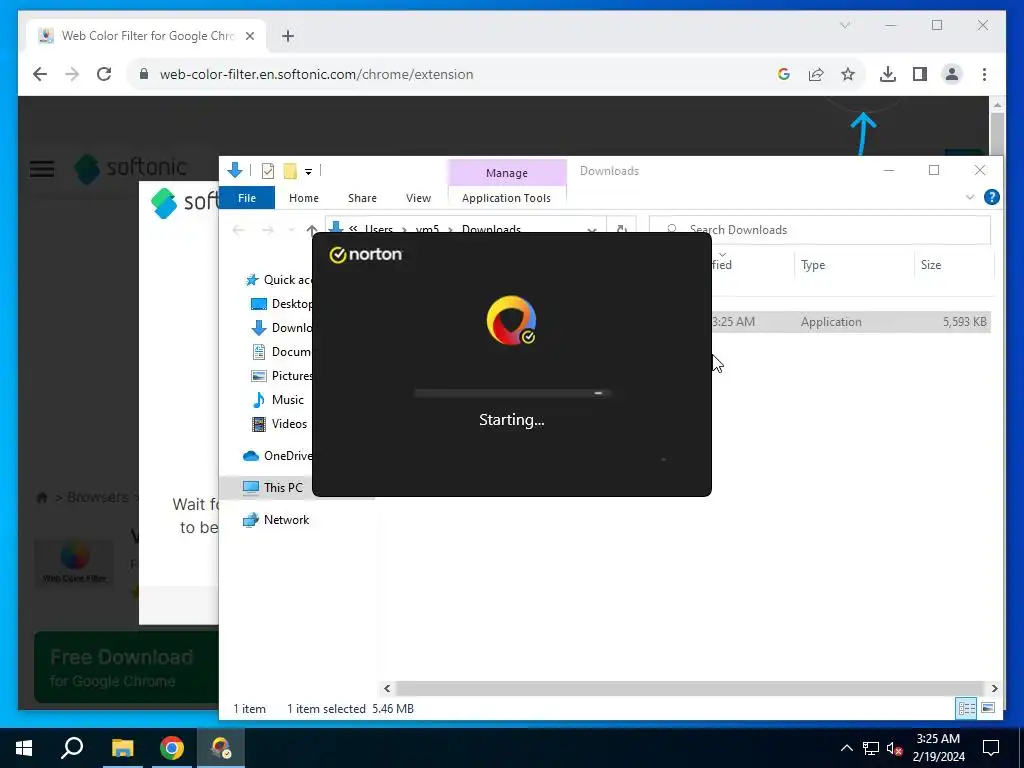Viewport: 1024px width, 768px height.
Task: Select Manage contextual tab
Action: 507,173
